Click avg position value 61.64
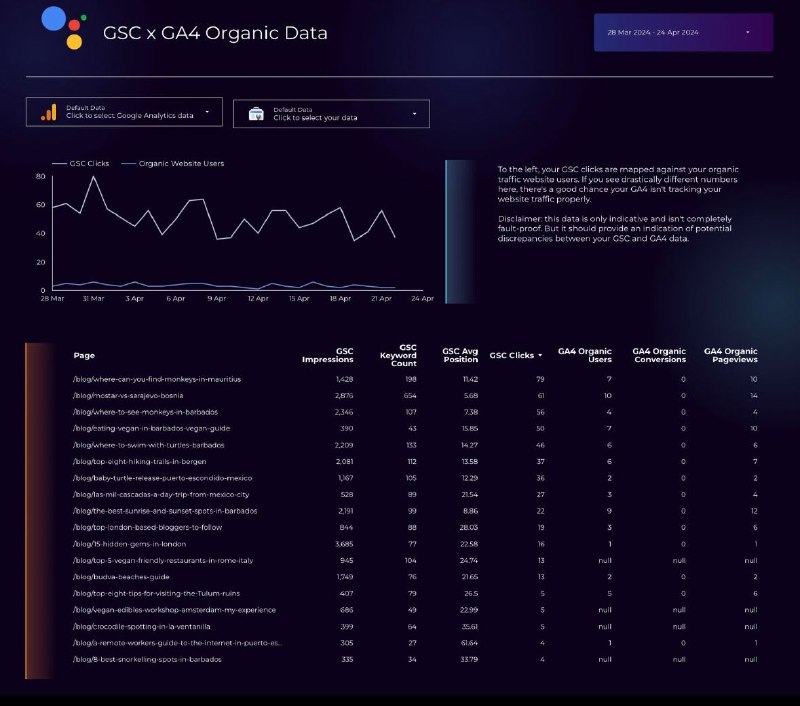The image size is (800, 706). click(469, 643)
